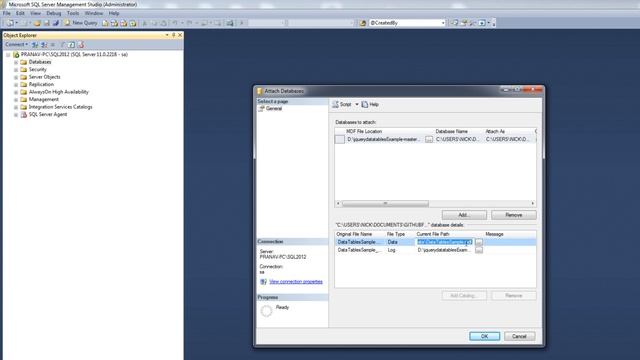Click browse button for Log file path
This screenshot has height=360, width=640.
479,250
